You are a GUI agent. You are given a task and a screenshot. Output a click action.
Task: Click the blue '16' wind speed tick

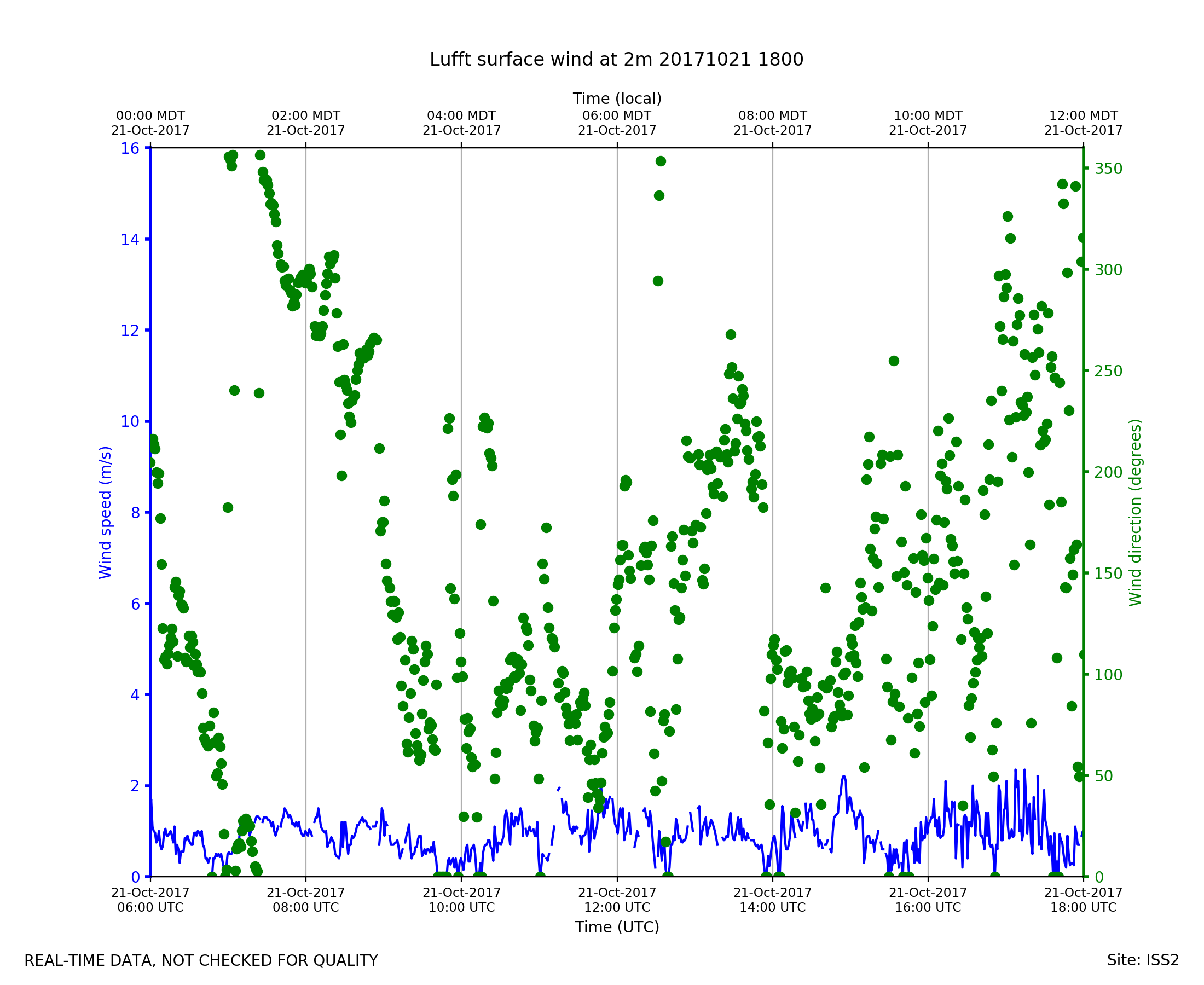pyautogui.click(x=129, y=149)
